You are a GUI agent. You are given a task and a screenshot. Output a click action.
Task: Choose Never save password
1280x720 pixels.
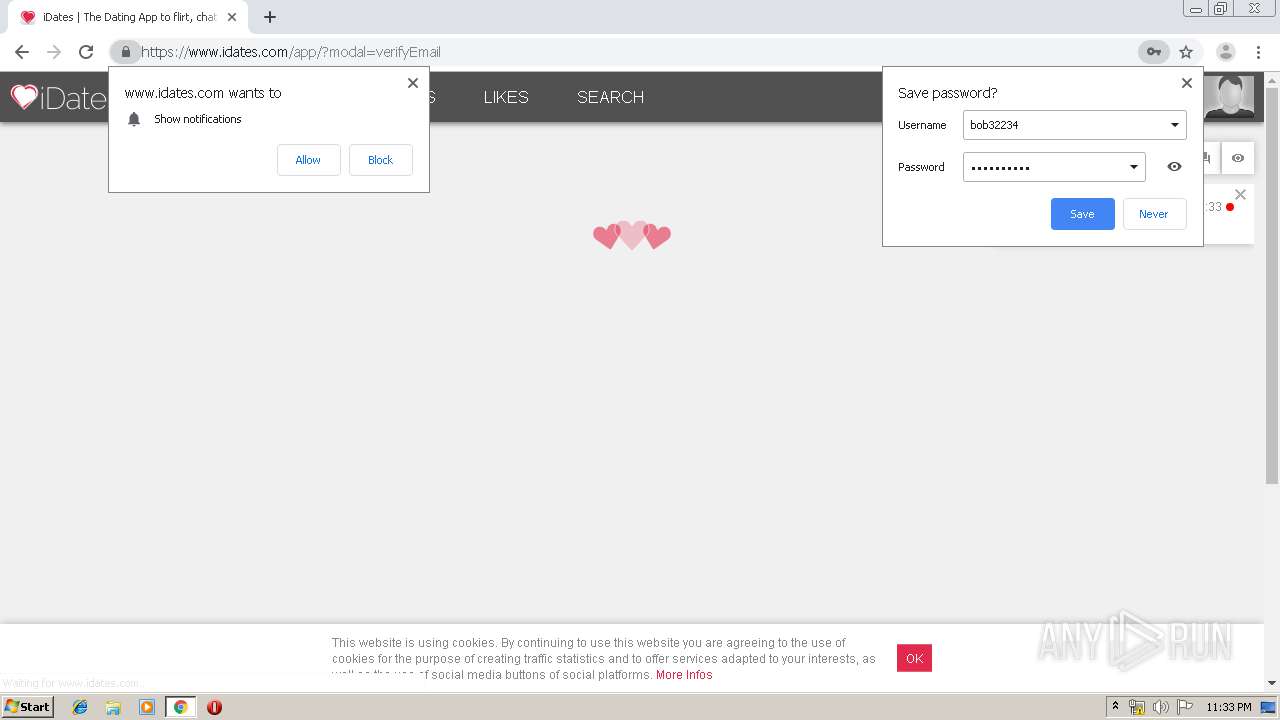click(1154, 214)
